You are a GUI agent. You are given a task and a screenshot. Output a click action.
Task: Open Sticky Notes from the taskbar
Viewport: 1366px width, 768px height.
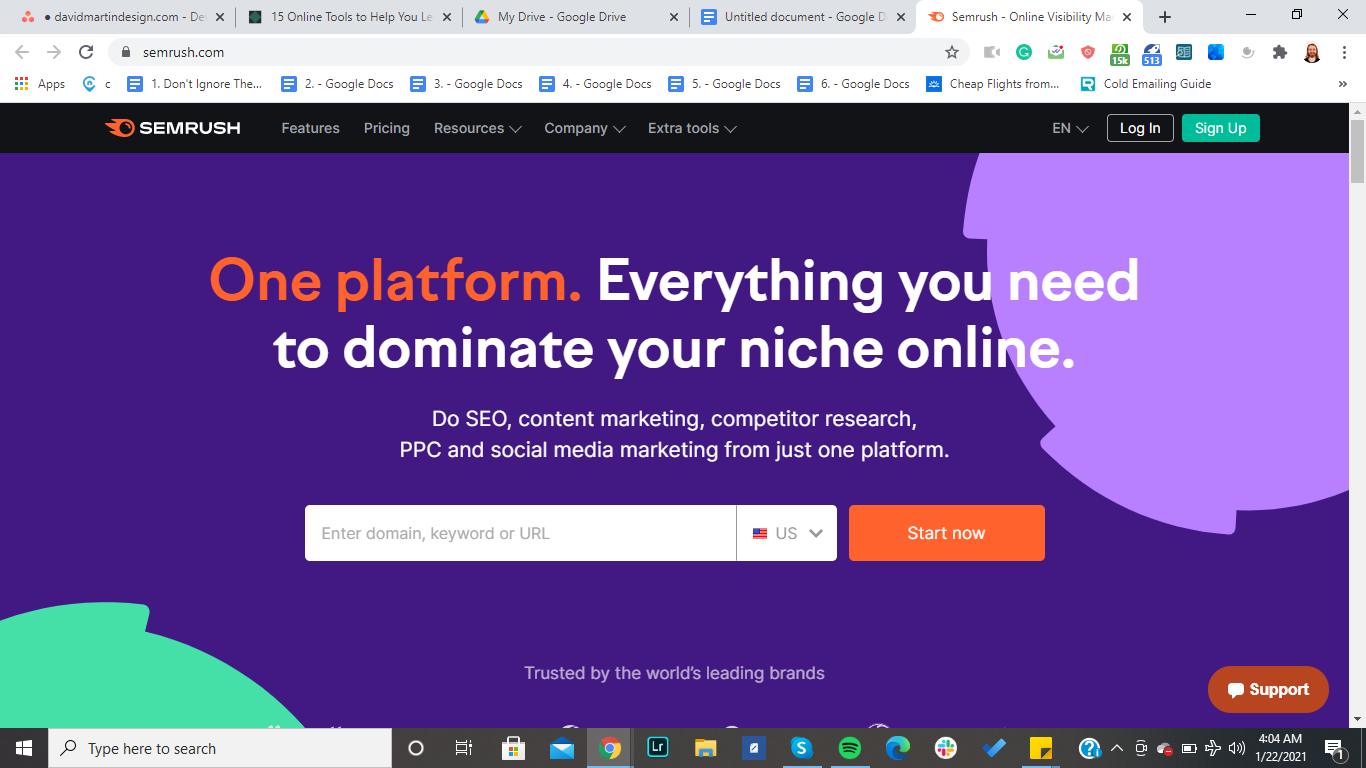pyautogui.click(x=1041, y=748)
